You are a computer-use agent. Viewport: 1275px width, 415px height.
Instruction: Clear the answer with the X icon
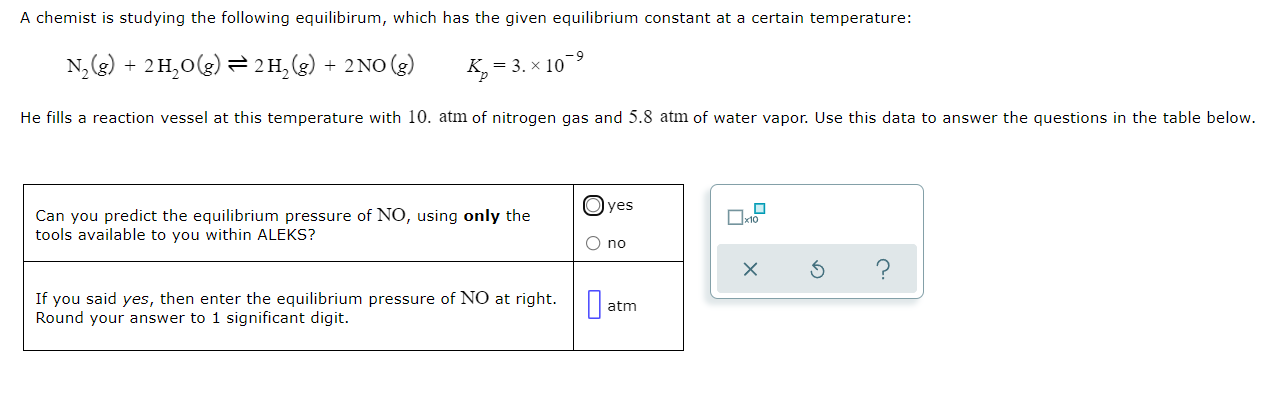[x=750, y=270]
